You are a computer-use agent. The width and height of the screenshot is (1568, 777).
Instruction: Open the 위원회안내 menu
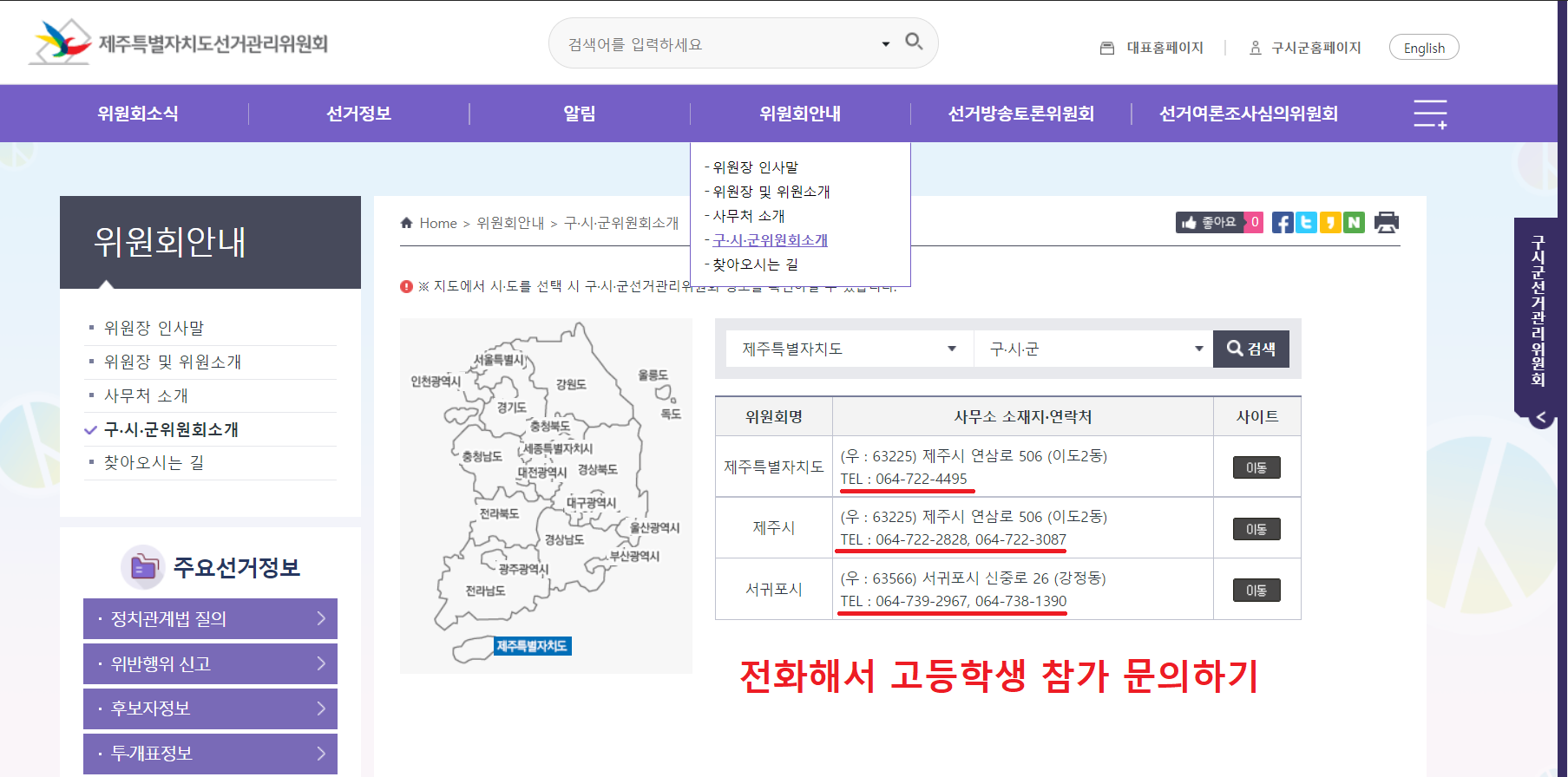tap(800, 114)
